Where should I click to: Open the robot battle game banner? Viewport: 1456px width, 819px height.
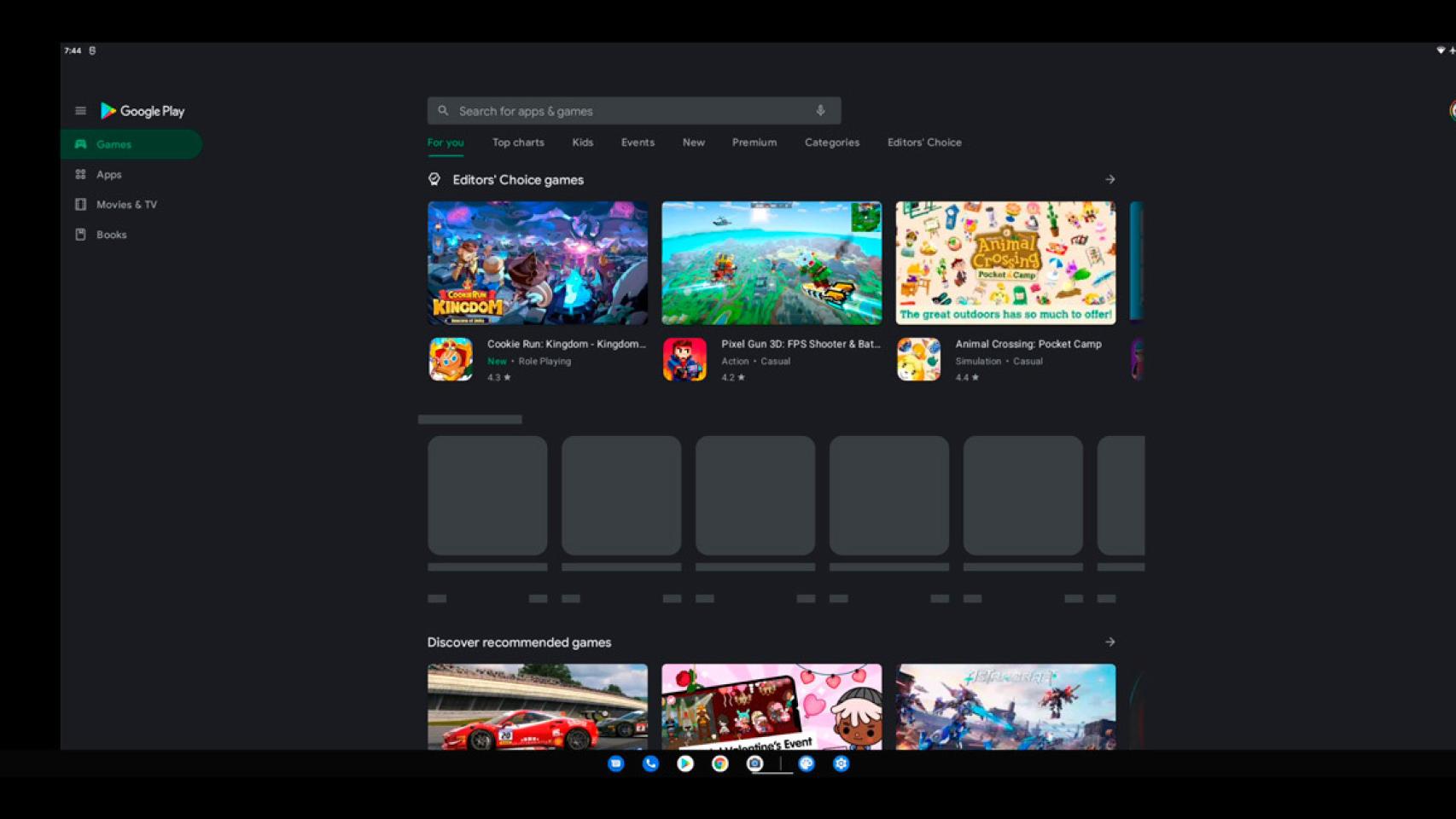click(1005, 707)
